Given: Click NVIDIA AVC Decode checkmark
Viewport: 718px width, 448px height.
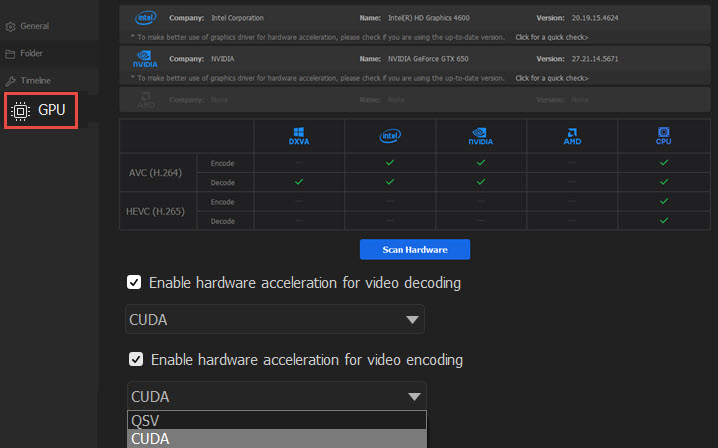Looking at the screenshot, I should point(481,182).
